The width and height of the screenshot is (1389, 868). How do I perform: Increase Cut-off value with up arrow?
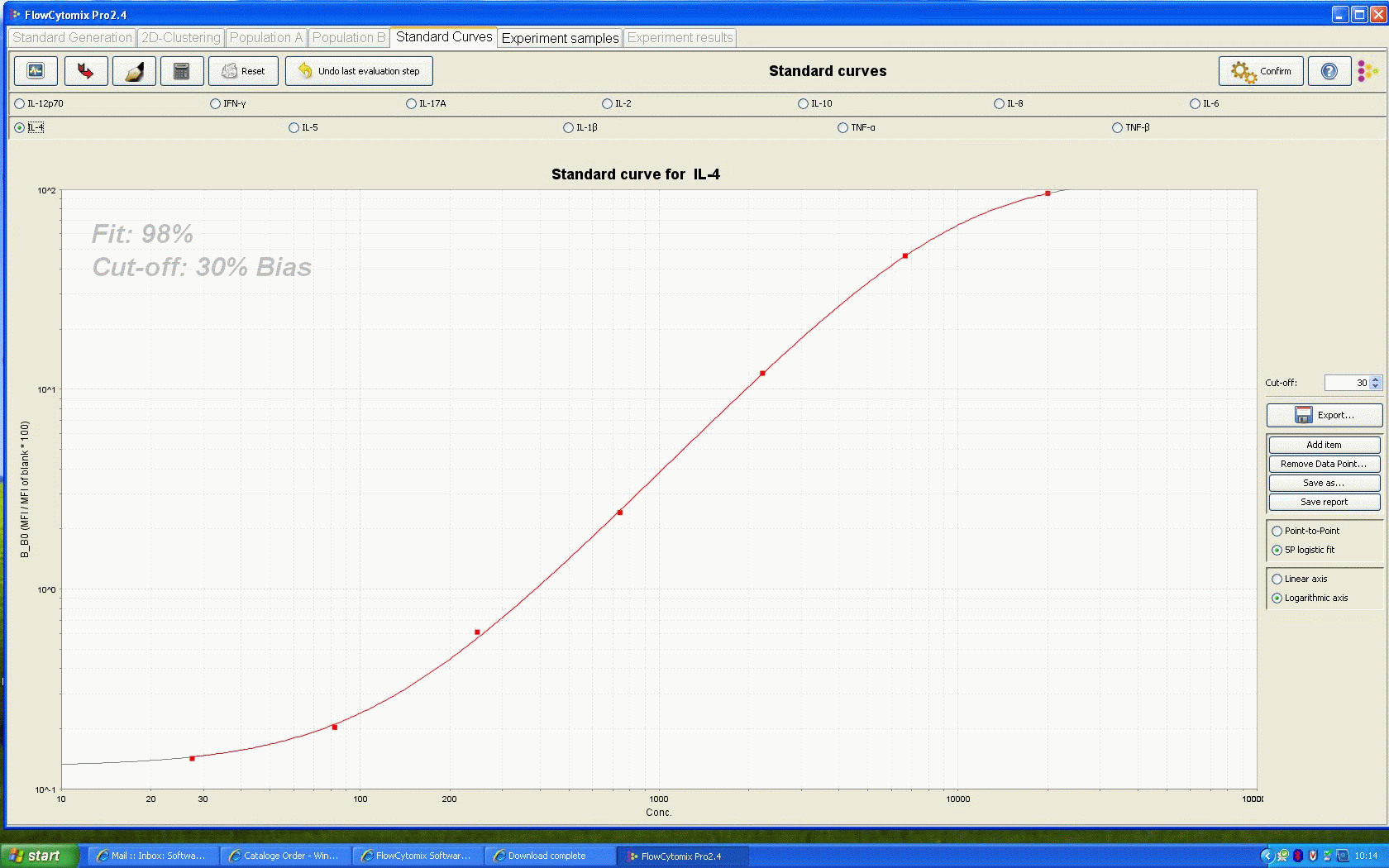tap(1376, 379)
